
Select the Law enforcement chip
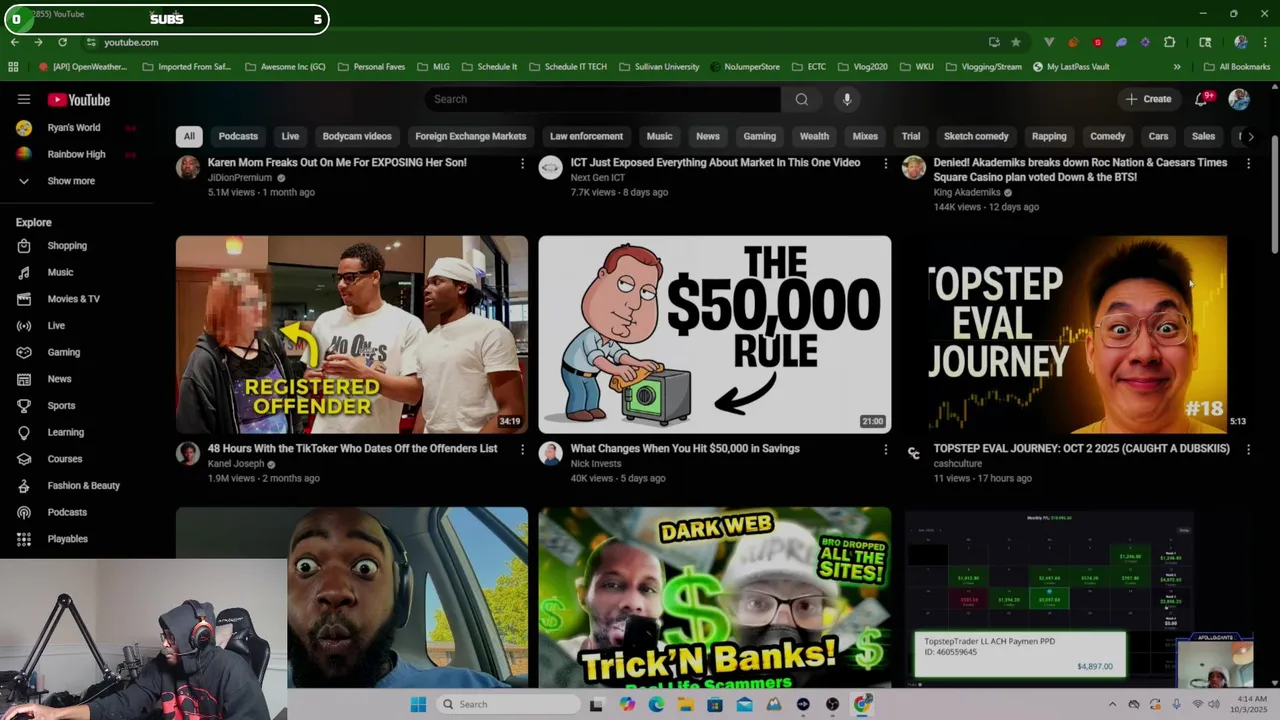tap(586, 136)
